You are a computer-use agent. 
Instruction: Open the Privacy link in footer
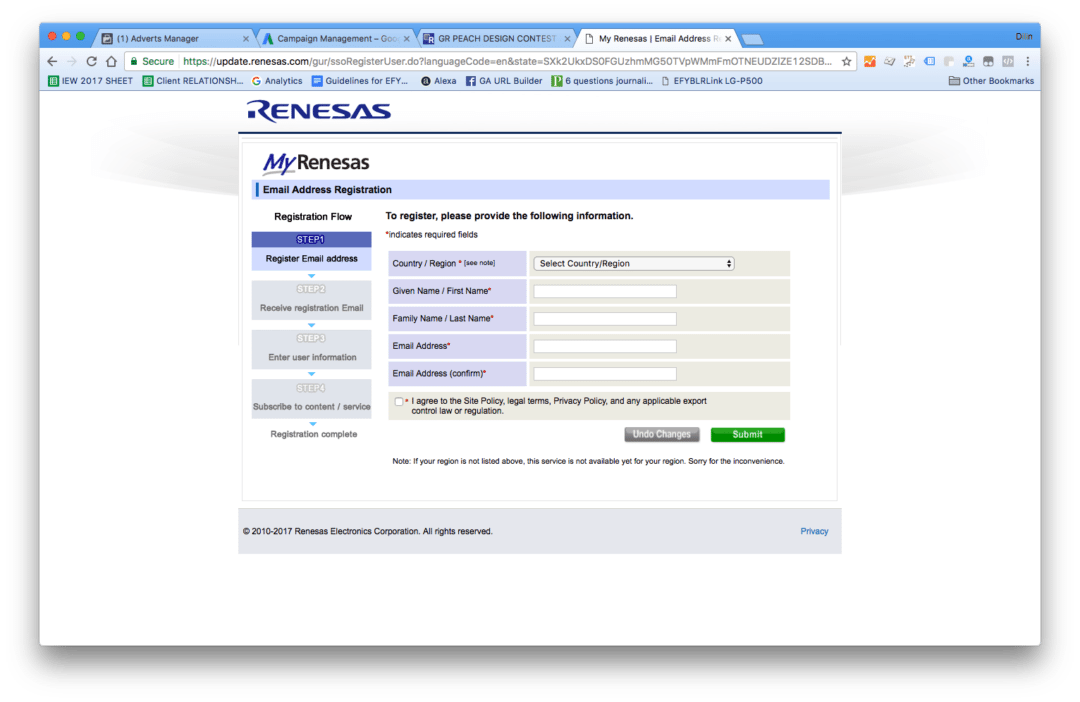click(x=814, y=531)
